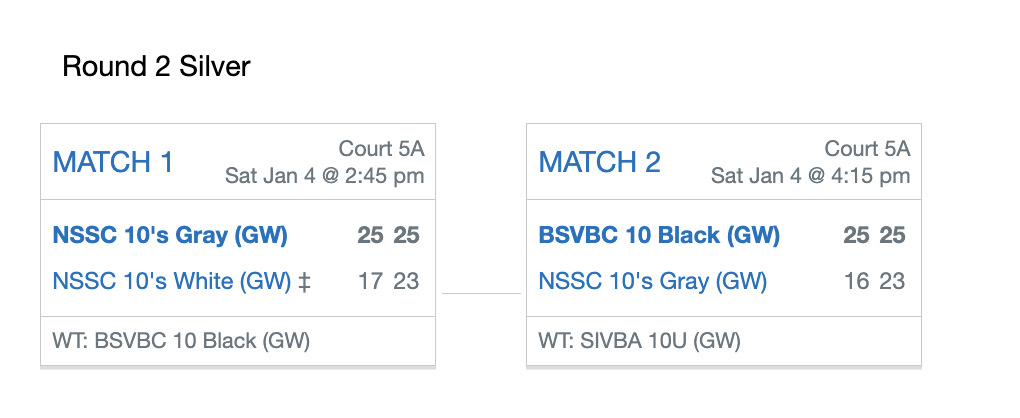Click Court 5A label in Match 2

coord(867,149)
